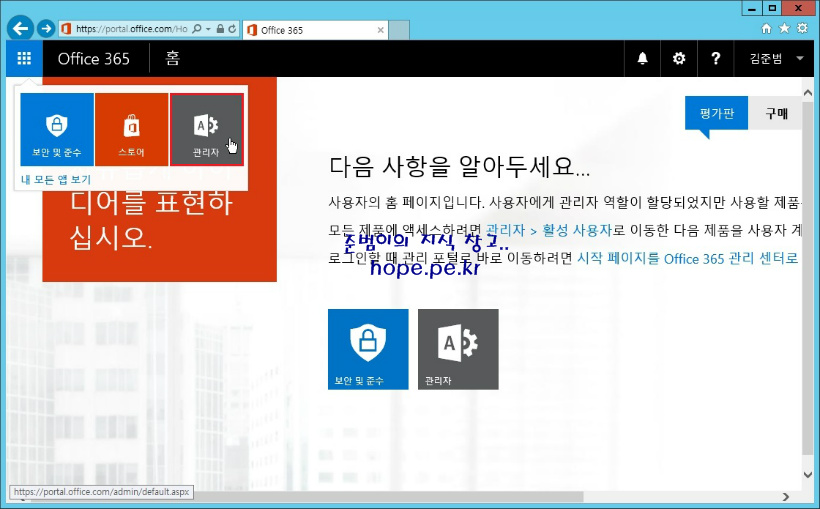This screenshot has height=509, width=820.
Task: Expand the 김준범 account menu
Action: pos(777,58)
